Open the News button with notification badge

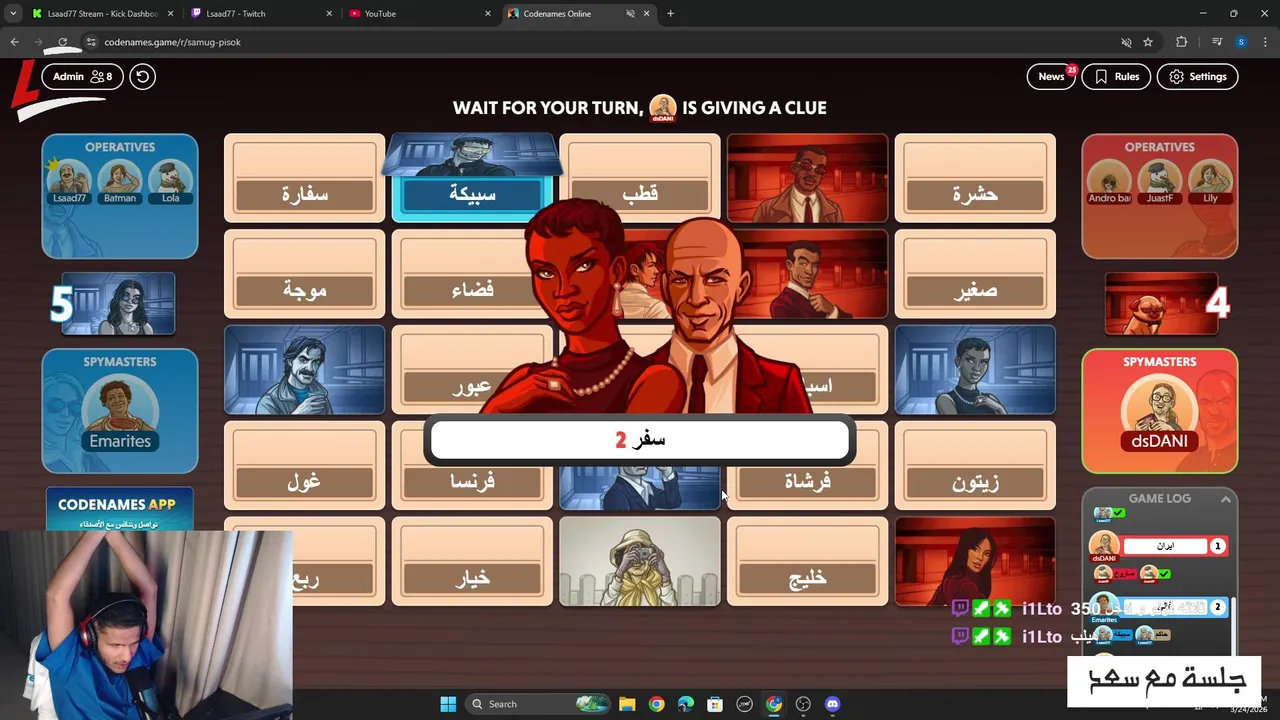click(1051, 76)
